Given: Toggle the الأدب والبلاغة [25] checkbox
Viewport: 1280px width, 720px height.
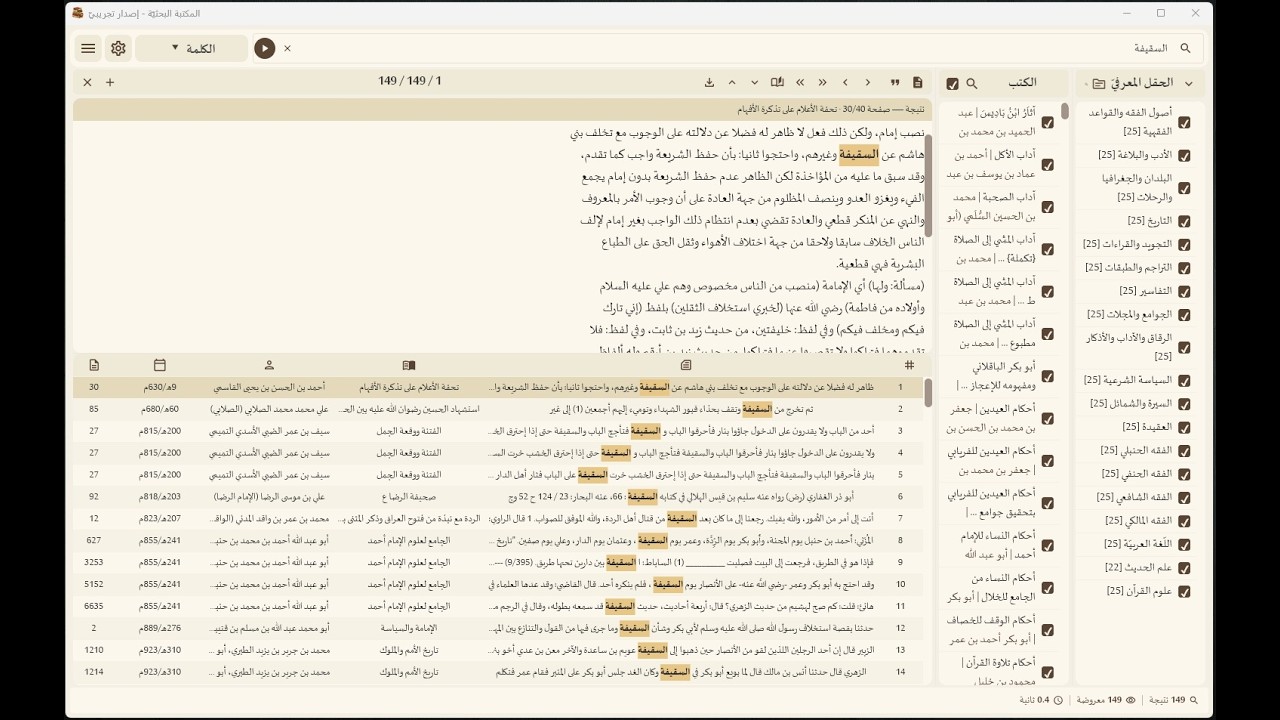Looking at the screenshot, I should pyautogui.click(x=1184, y=156).
